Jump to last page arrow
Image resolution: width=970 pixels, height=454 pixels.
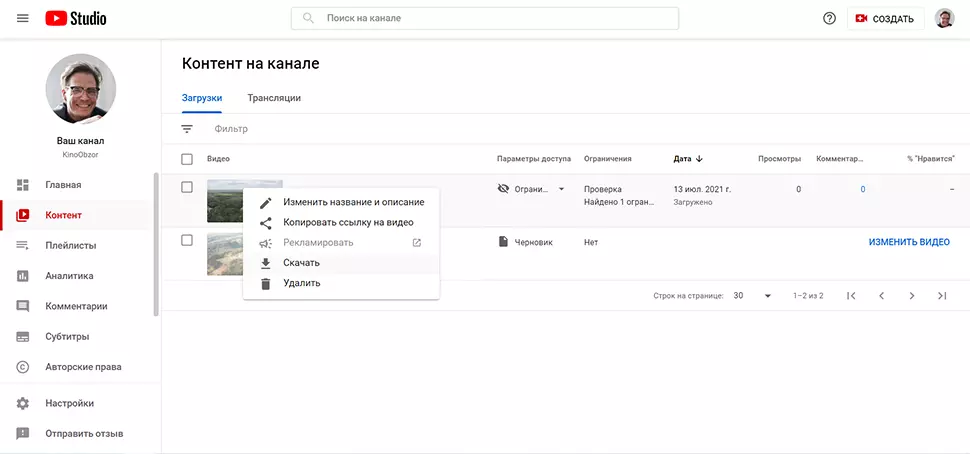click(941, 296)
